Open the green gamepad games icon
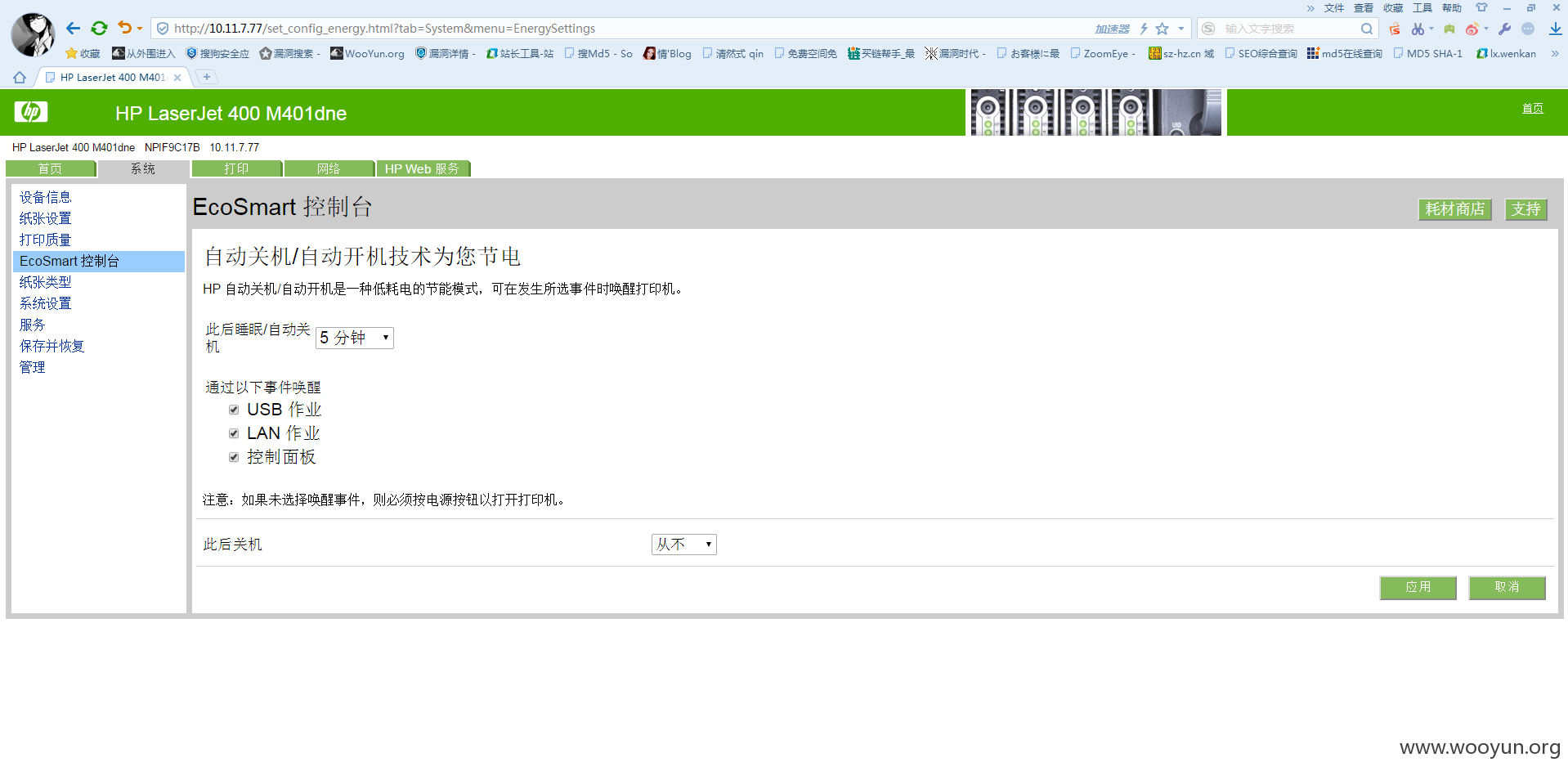Viewport: 1568px width, 771px height. (x=1449, y=29)
